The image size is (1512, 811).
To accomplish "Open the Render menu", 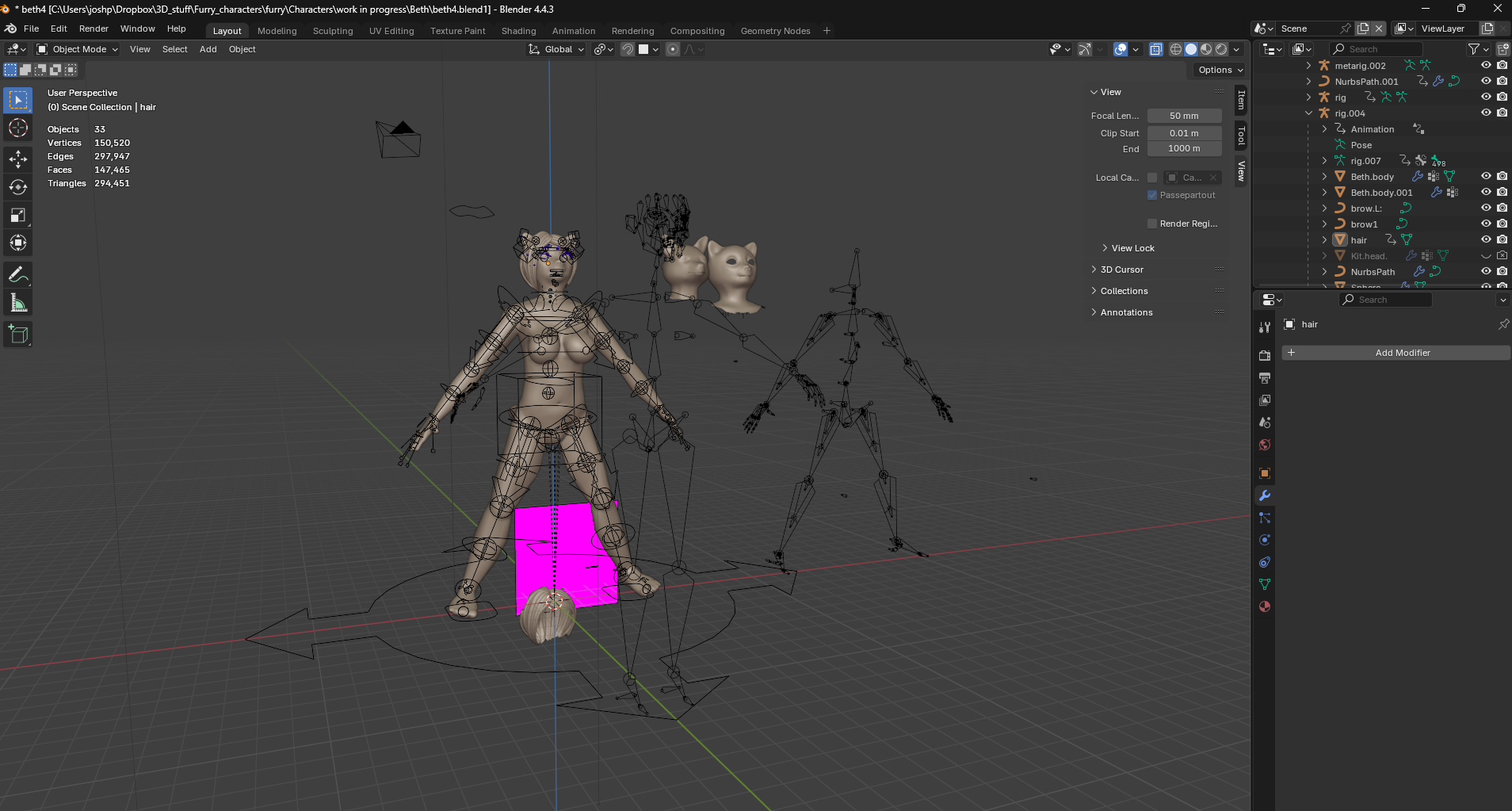I will point(94,29).
